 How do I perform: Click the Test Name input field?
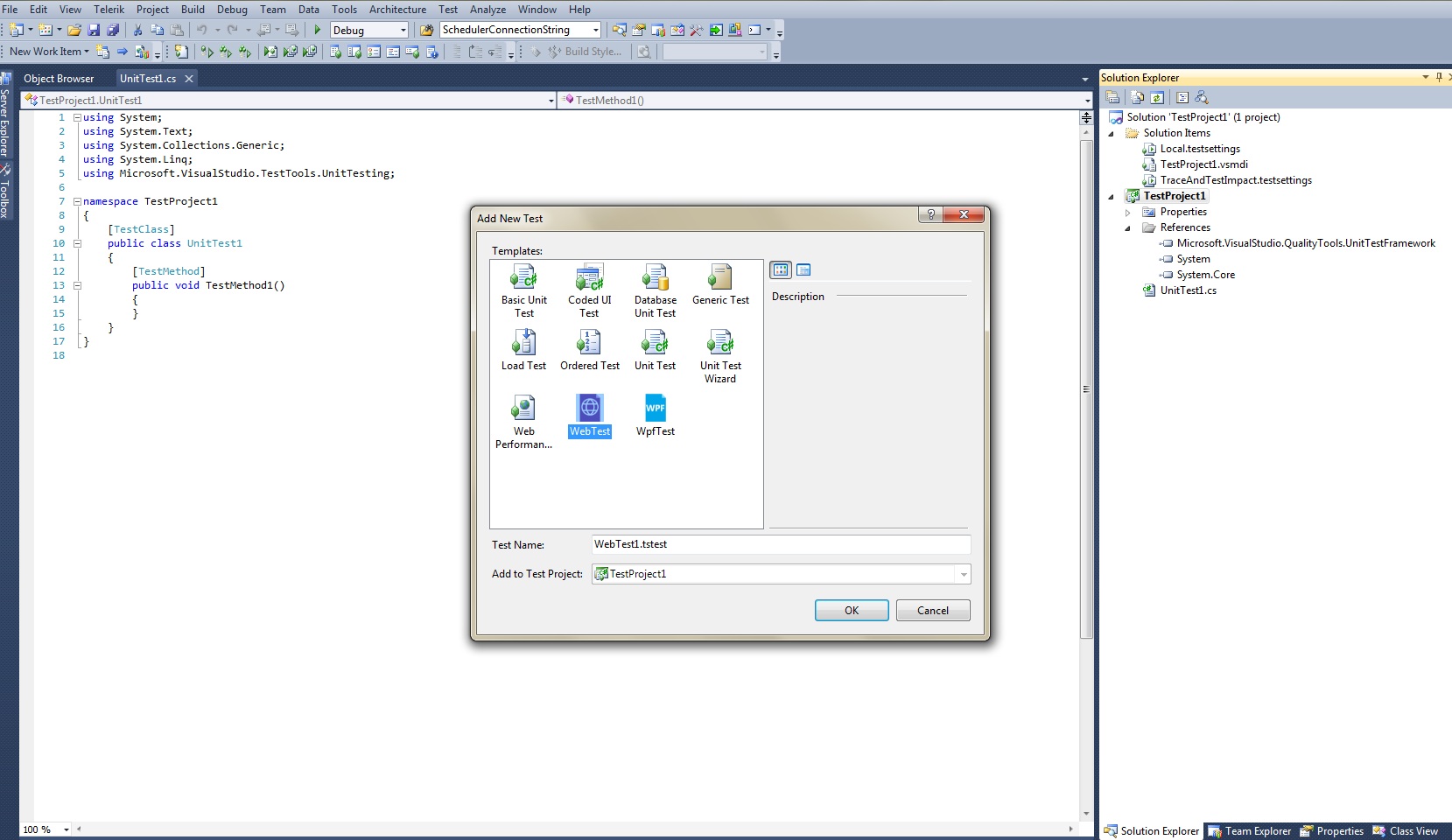781,544
